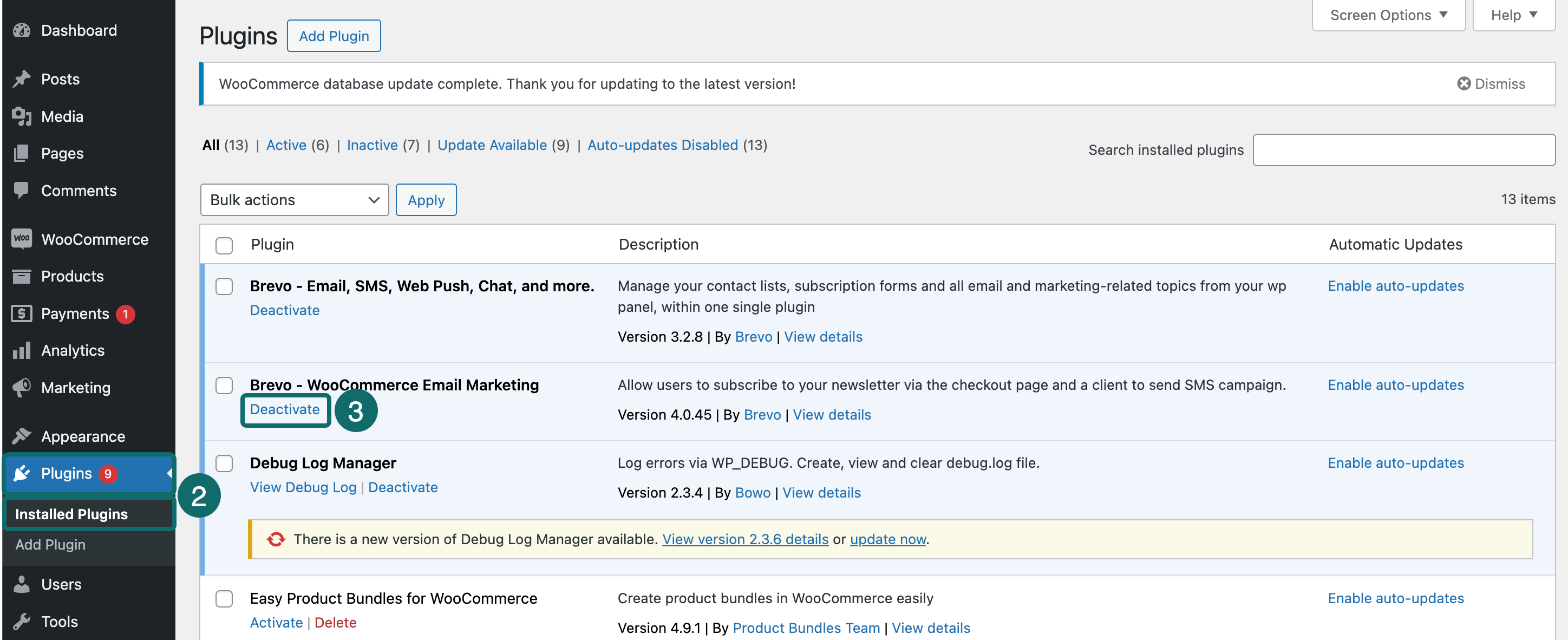Open the Payments section with notification badge

tap(21, 314)
